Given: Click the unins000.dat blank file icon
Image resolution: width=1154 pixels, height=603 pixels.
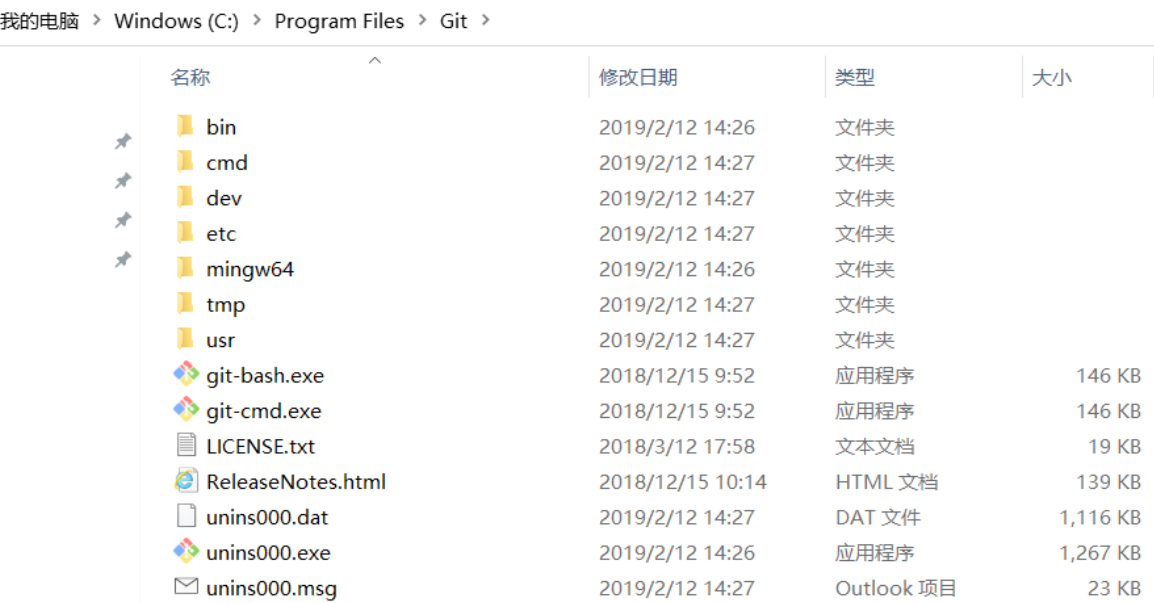Looking at the screenshot, I should click(186, 515).
